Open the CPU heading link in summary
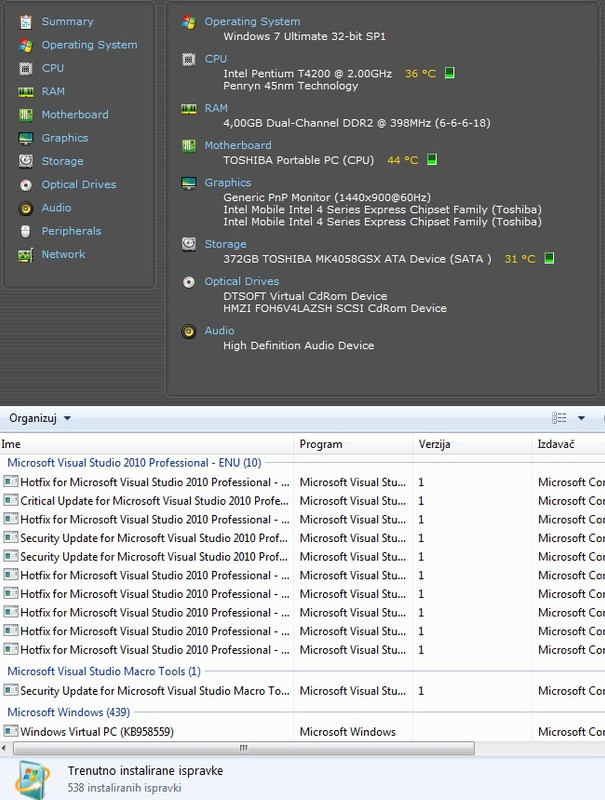The height and width of the screenshot is (800, 605). coord(215,59)
